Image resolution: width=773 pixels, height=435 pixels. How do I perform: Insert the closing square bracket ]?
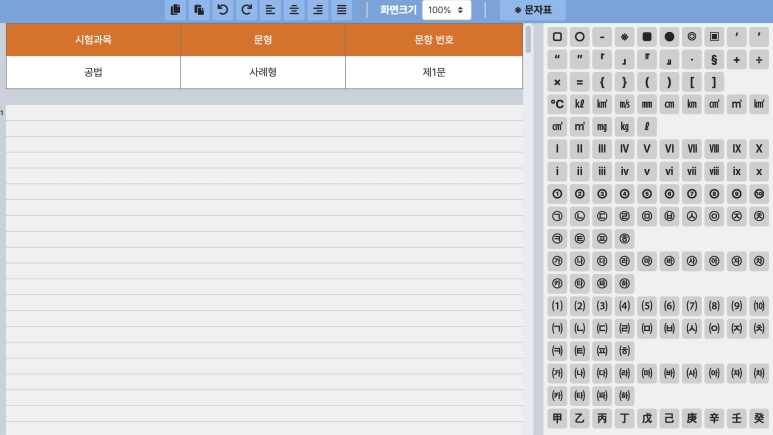pyautogui.click(x=714, y=82)
